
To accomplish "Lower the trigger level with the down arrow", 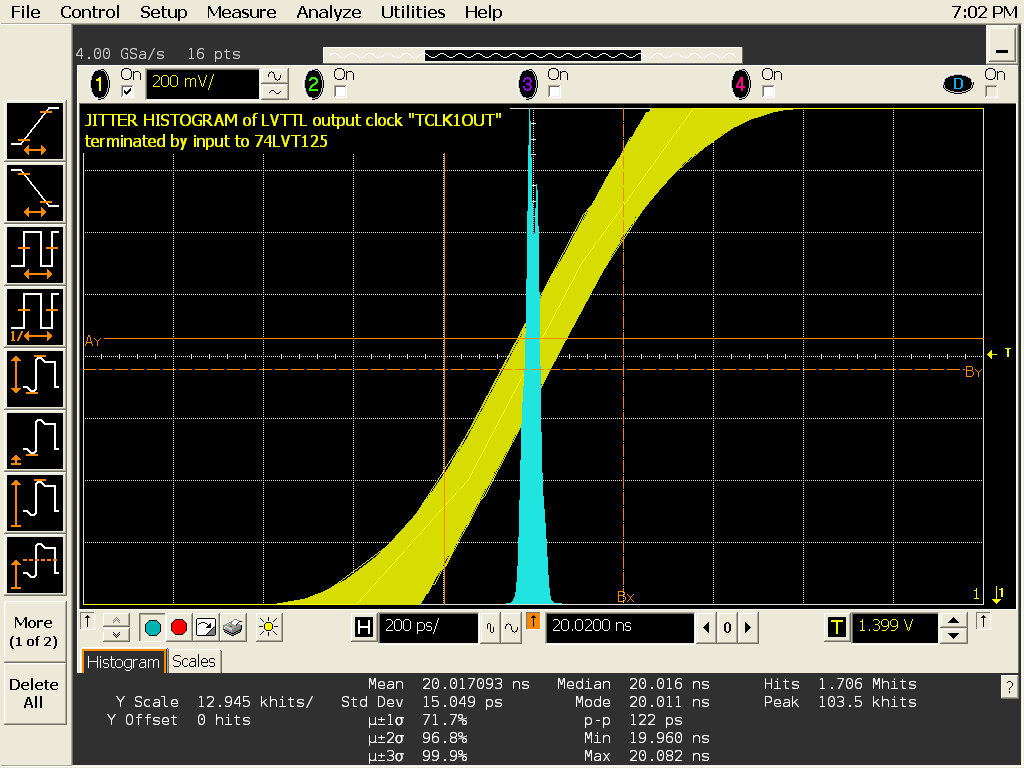I will point(953,635).
